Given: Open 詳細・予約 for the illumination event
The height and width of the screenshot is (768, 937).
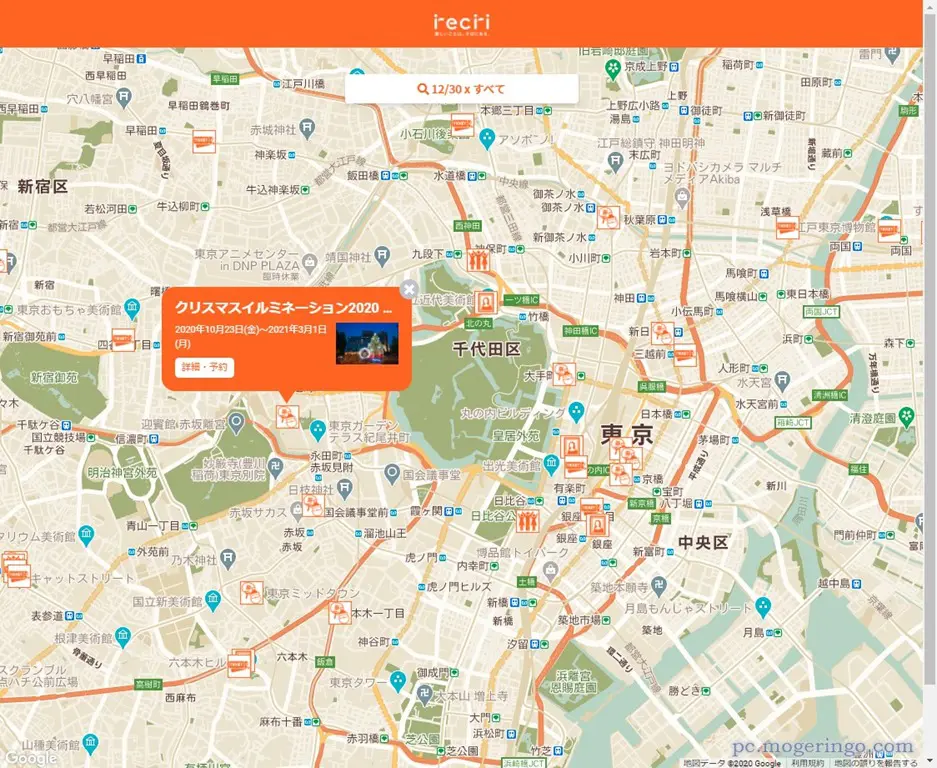Looking at the screenshot, I should (204, 367).
